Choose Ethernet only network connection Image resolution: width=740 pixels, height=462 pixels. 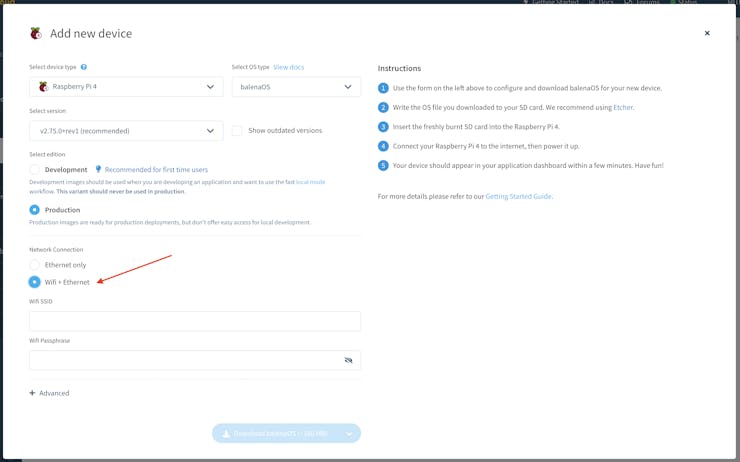(34, 265)
